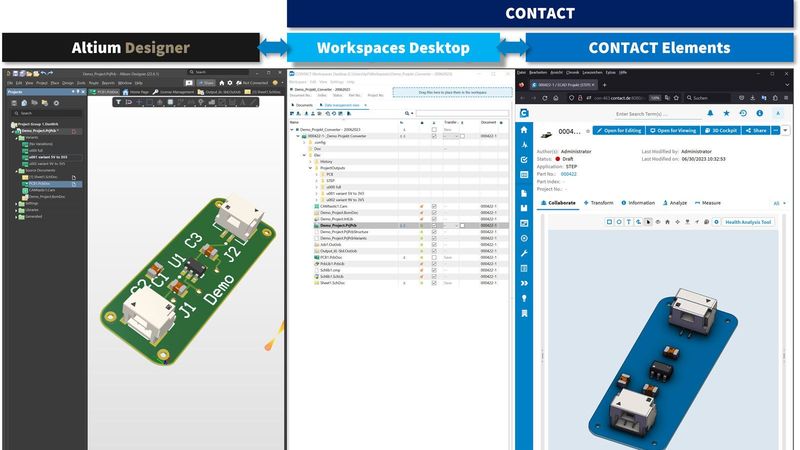Click the text filter icon in Altium PCB toolbar
800x450 pixels.
click(118, 102)
